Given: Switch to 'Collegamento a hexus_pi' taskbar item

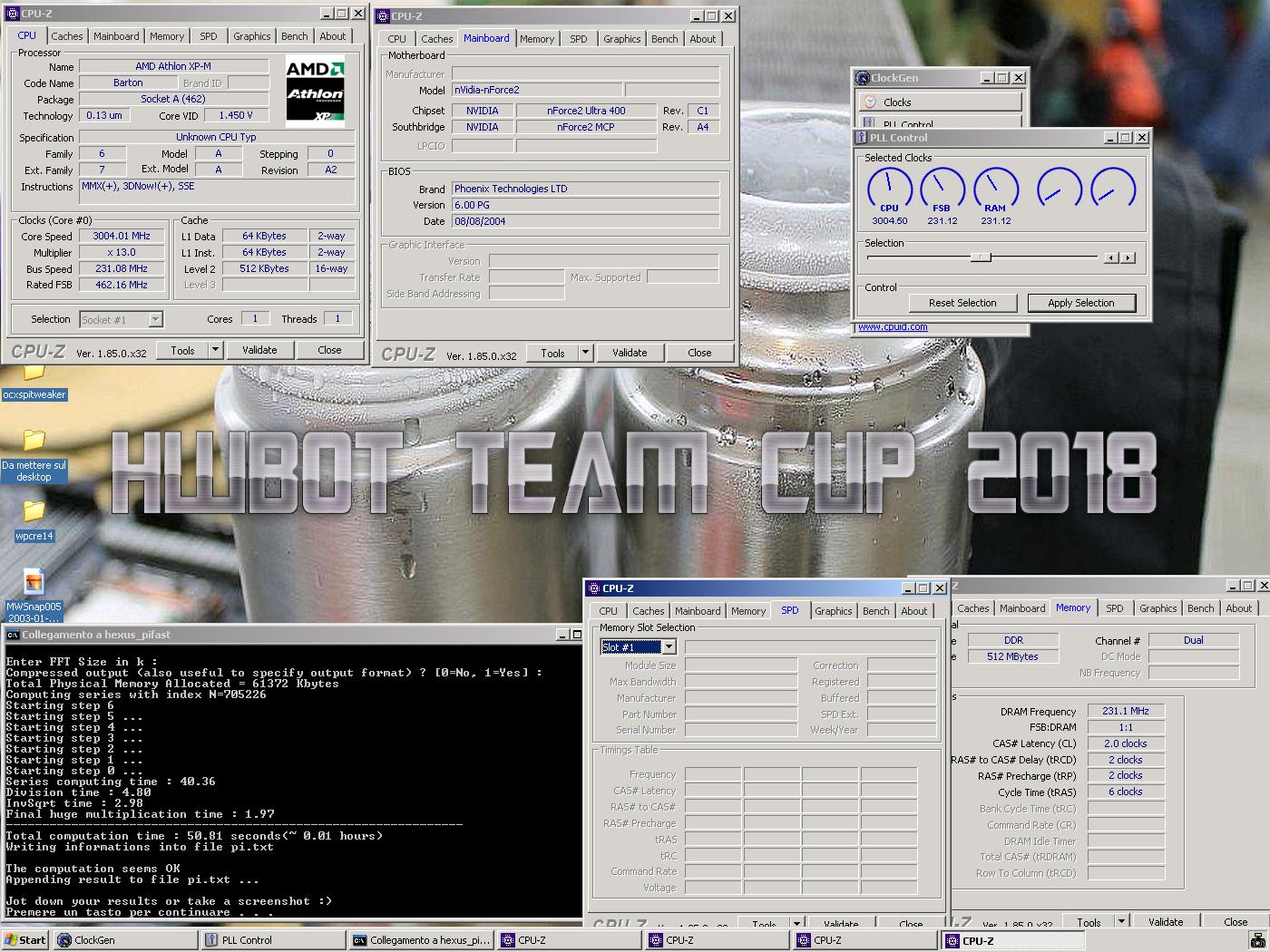Looking at the screenshot, I should point(421,940).
